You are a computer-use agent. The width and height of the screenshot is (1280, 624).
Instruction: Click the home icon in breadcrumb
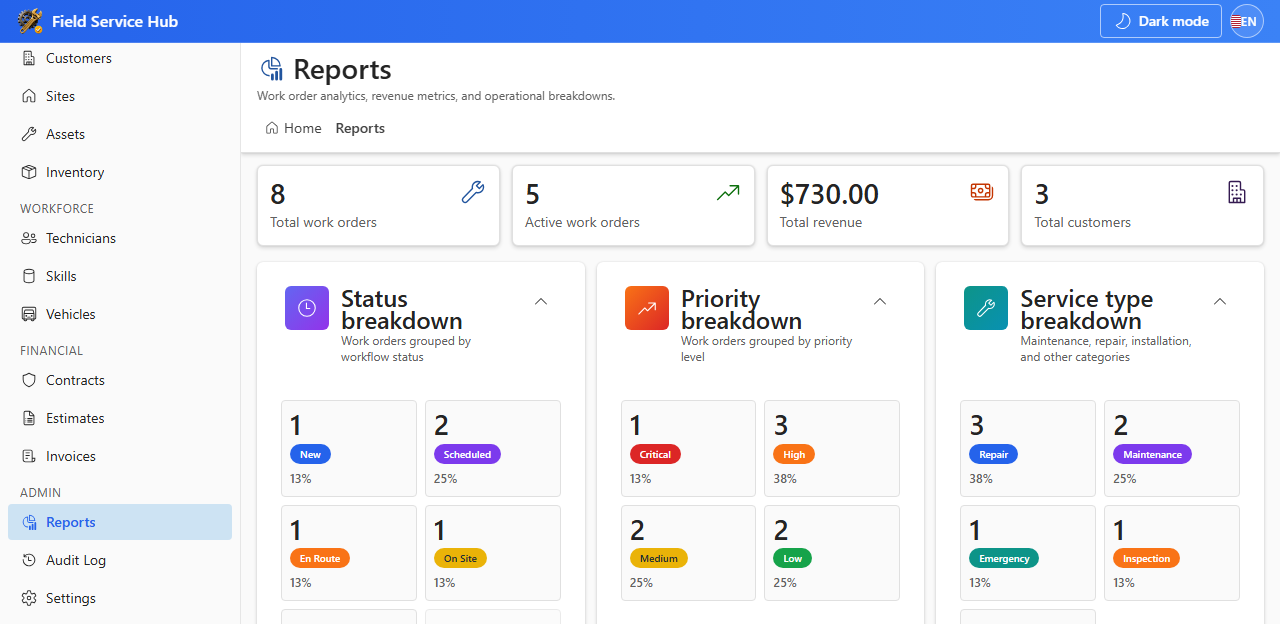(272, 128)
